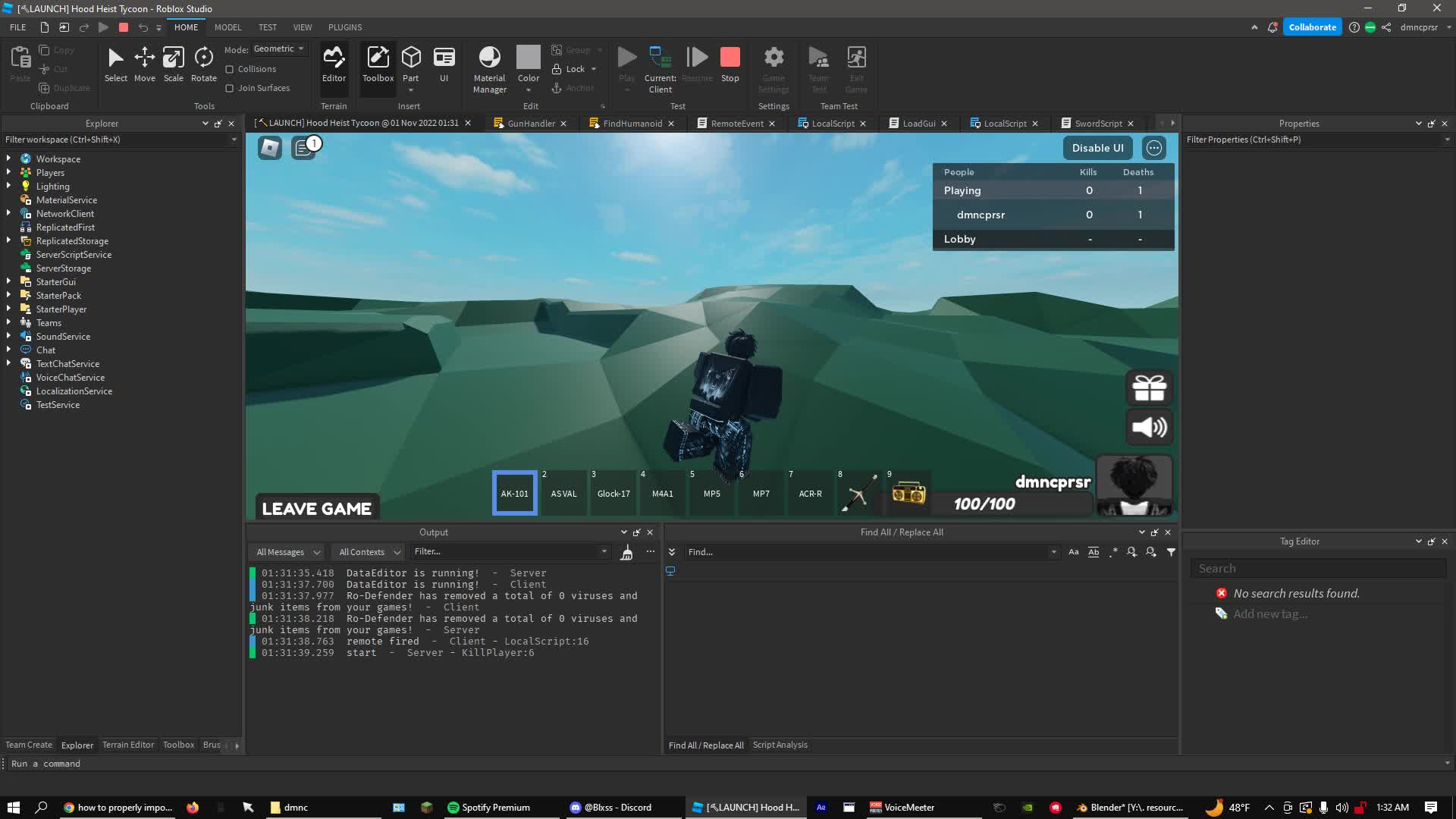This screenshot has width=1456, height=819.
Task: Select the boombox hotbar slot 9
Action: [908, 493]
